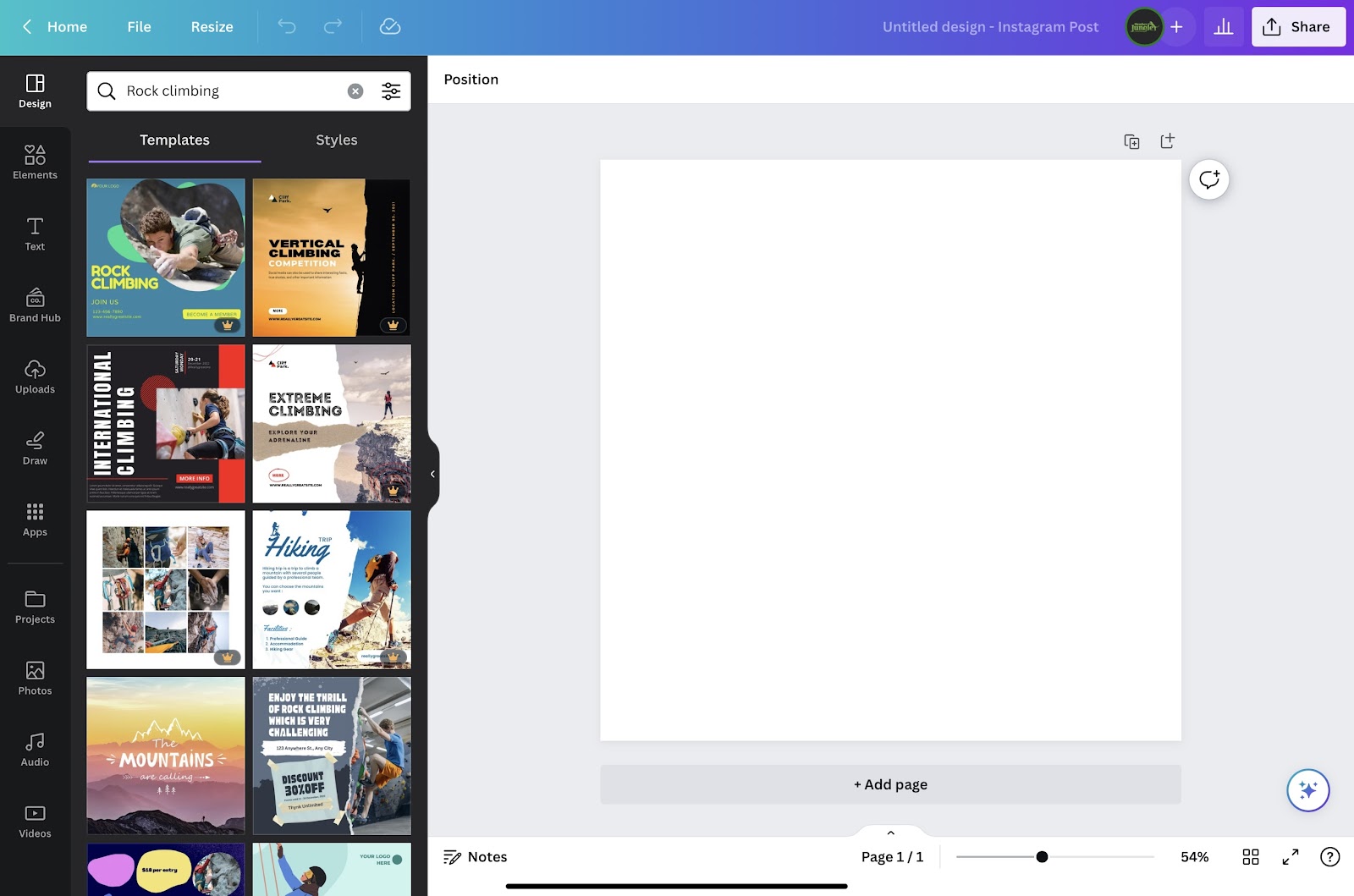Select the Enjoy the Thrill discount template

point(332,756)
